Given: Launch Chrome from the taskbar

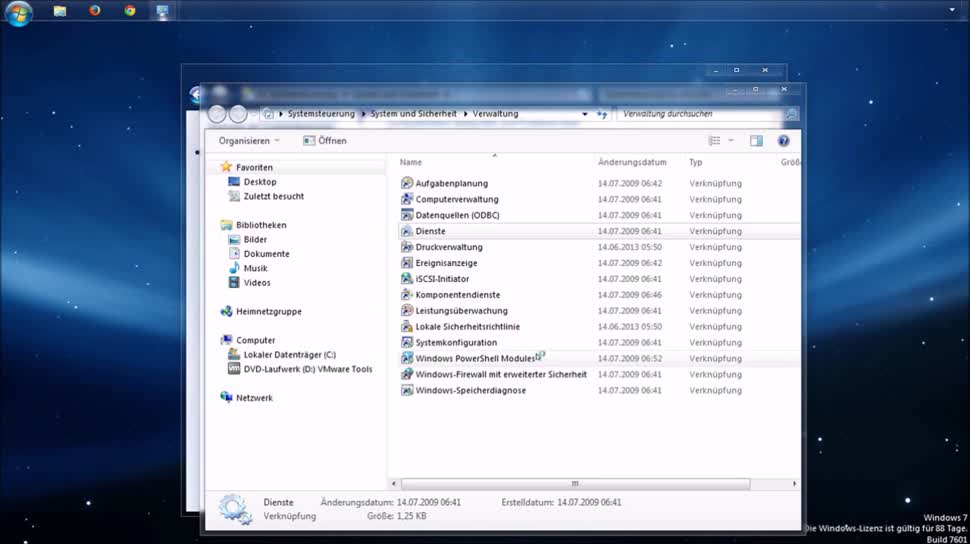Looking at the screenshot, I should click(129, 11).
